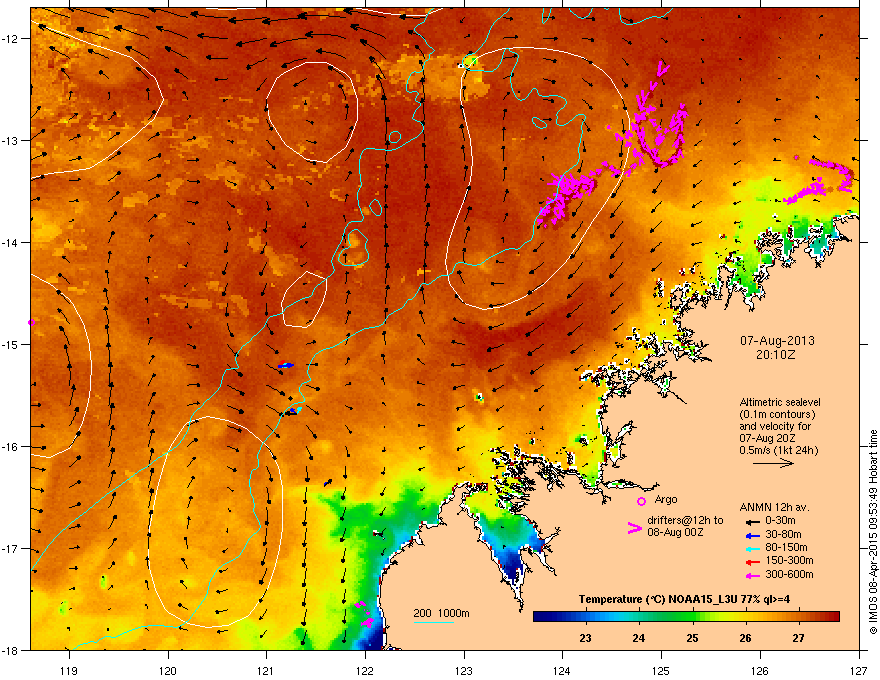Image resolution: width=880 pixels, height=680 pixels.
Task: Click the '121' longitude axis label
Action: click(266, 670)
